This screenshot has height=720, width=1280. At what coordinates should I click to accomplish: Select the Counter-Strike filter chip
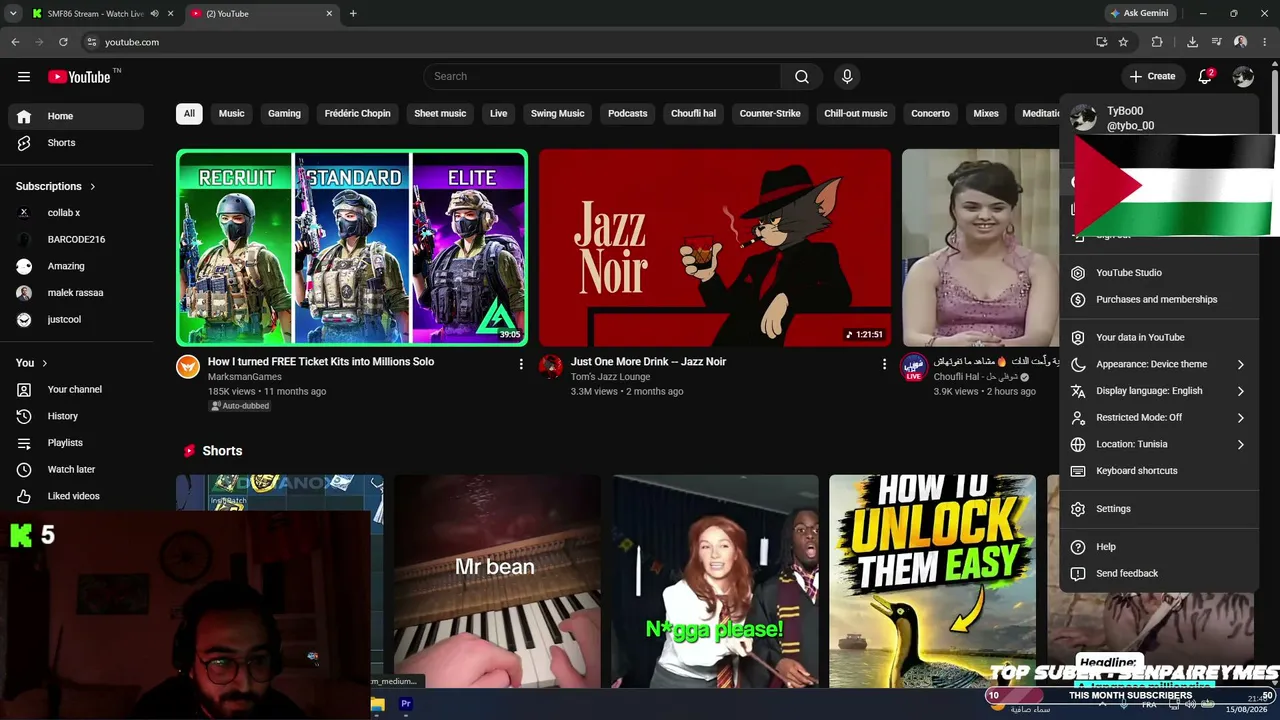770,114
